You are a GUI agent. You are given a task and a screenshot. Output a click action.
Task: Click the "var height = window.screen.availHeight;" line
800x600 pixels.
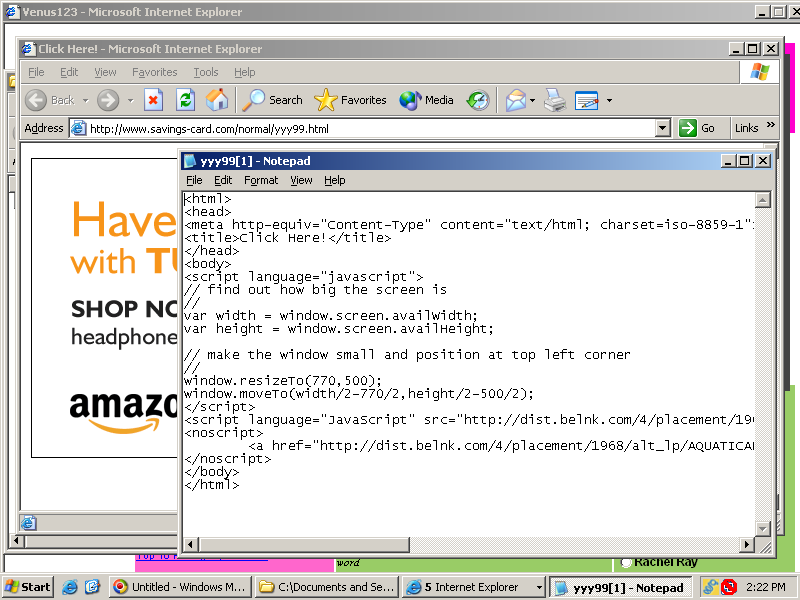tap(339, 329)
